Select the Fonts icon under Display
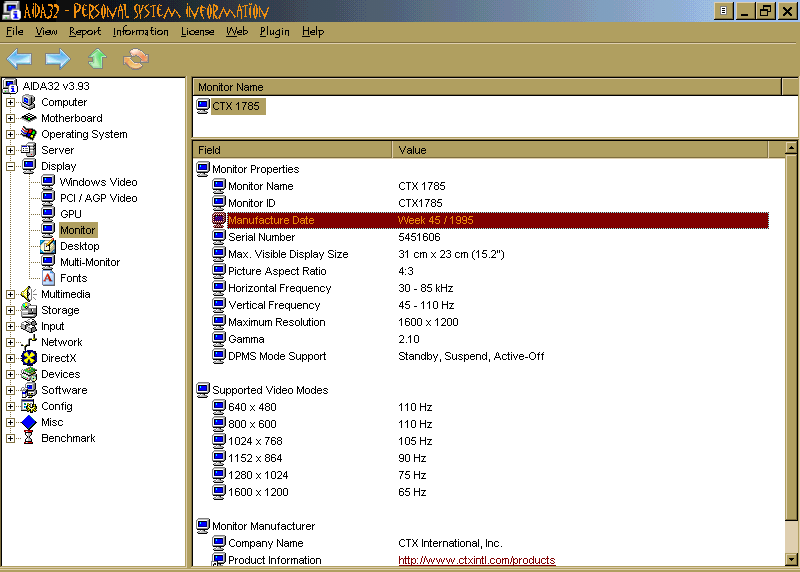800x572 pixels. (48, 278)
